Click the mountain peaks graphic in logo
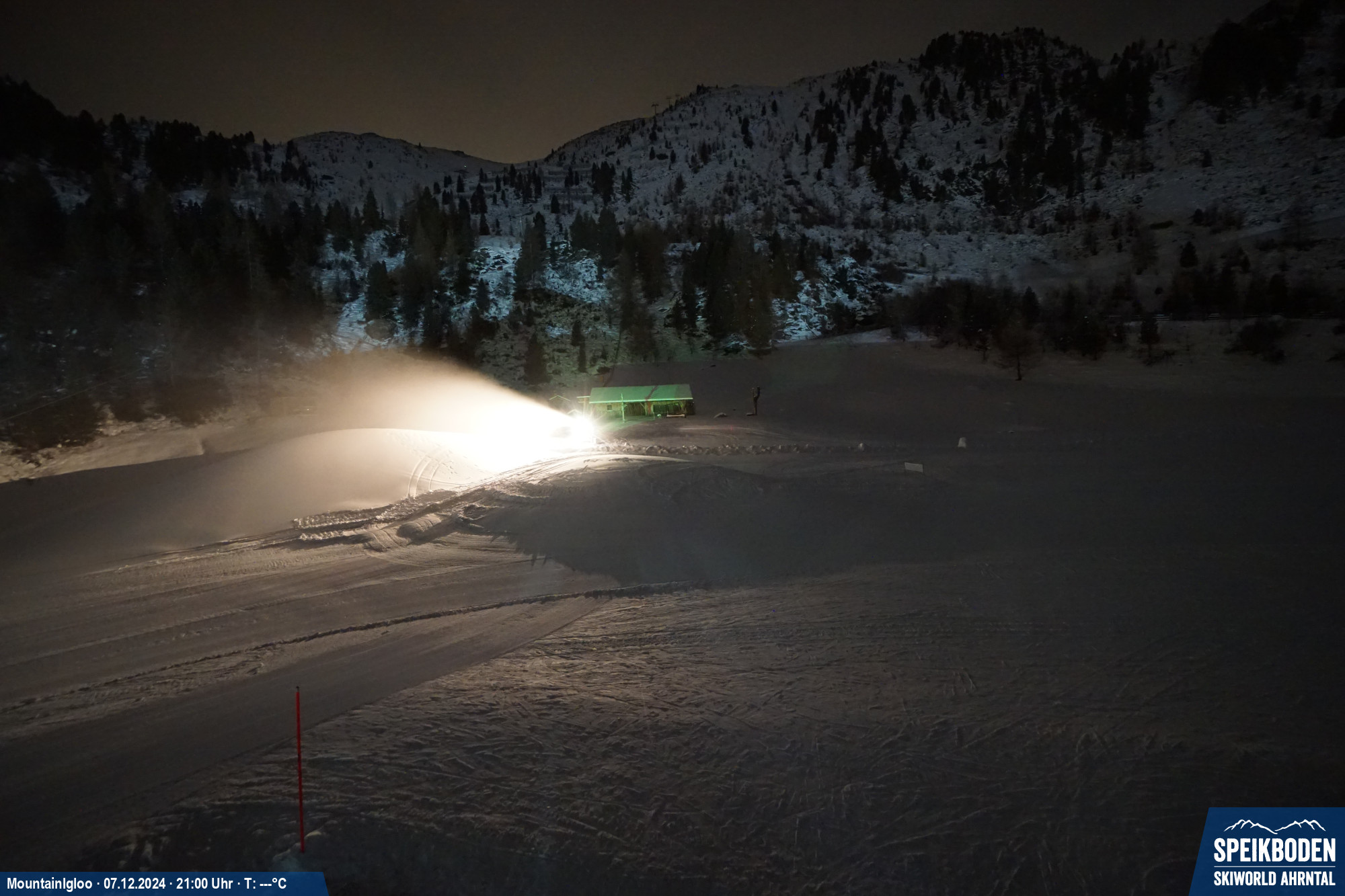1345x896 pixels. [x=1274, y=826]
